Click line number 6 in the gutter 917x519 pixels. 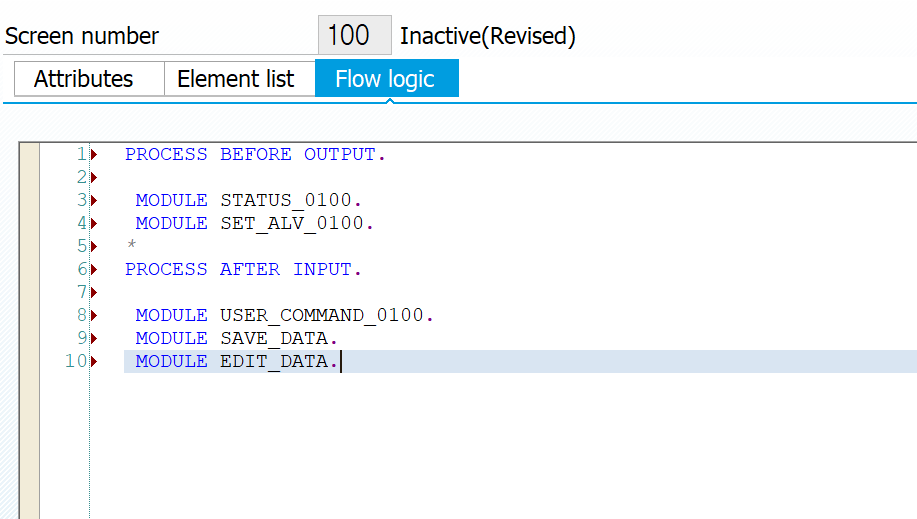(x=82, y=269)
